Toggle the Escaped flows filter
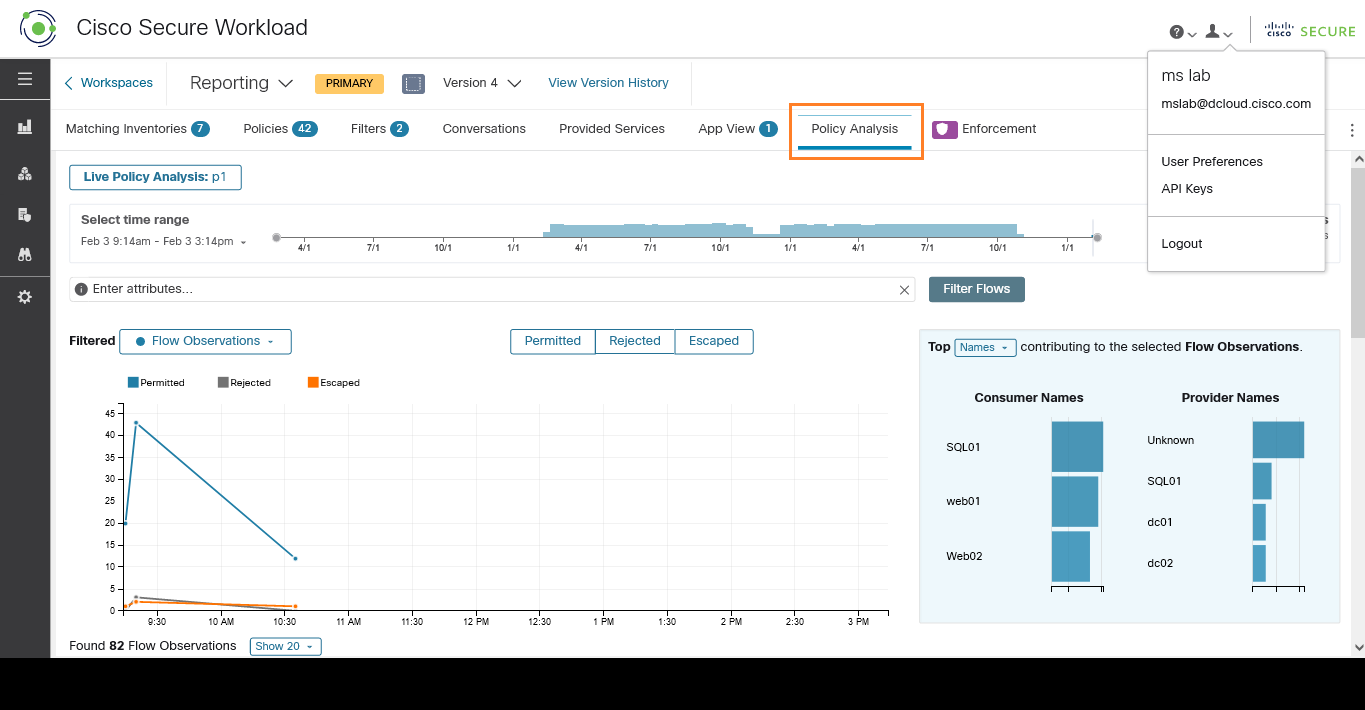The width and height of the screenshot is (1365, 710). 714,341
